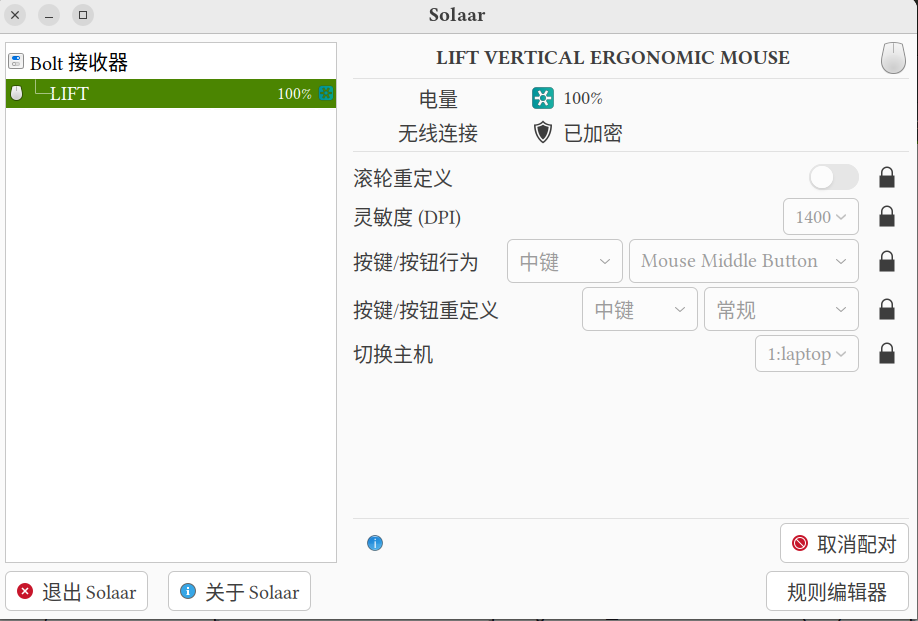
Task: Click the 取消配对 button
Action: [x=845, y=543]
